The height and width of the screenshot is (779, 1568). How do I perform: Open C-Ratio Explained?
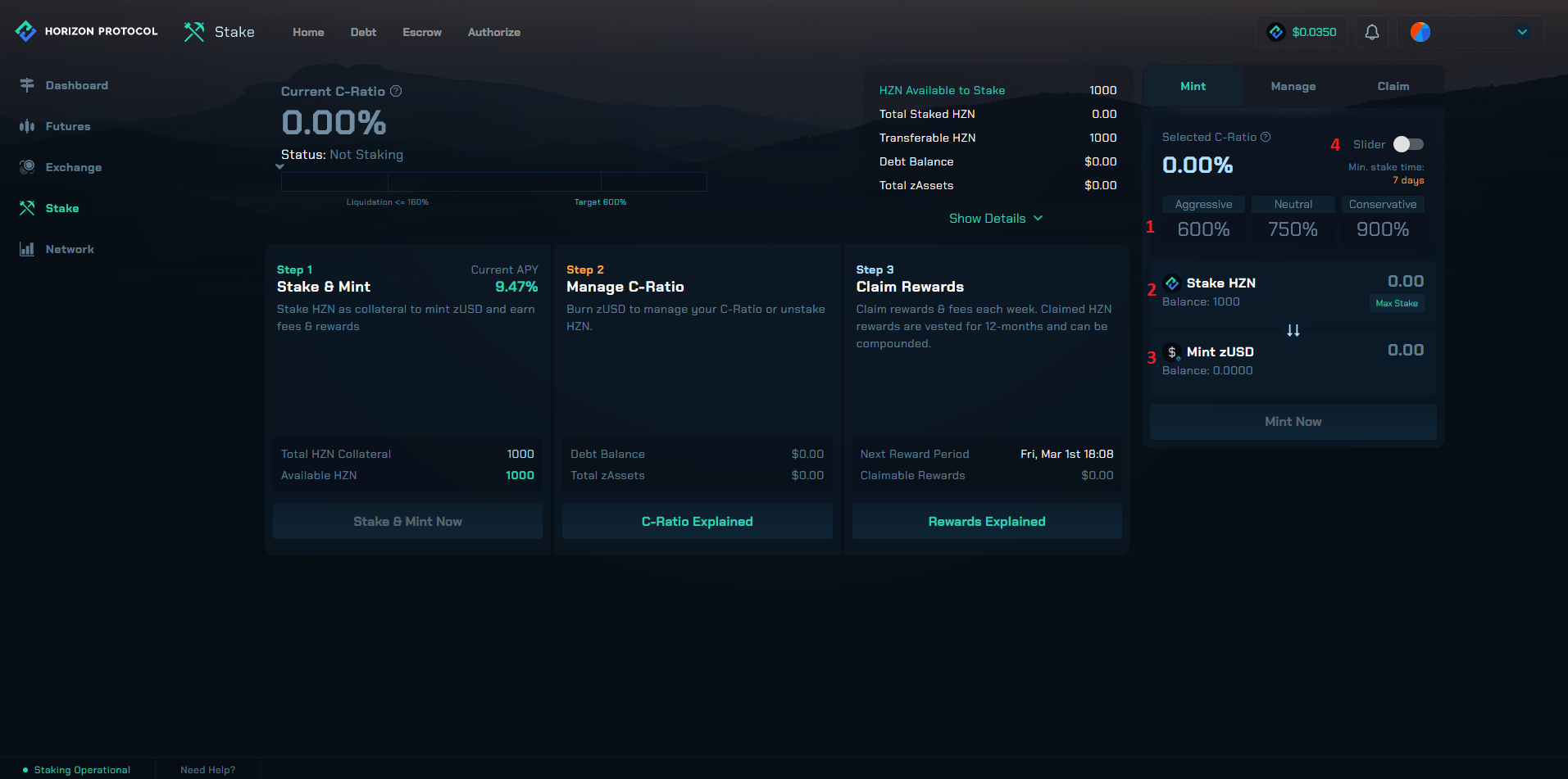pyautogui.click(x=698, y=521)
